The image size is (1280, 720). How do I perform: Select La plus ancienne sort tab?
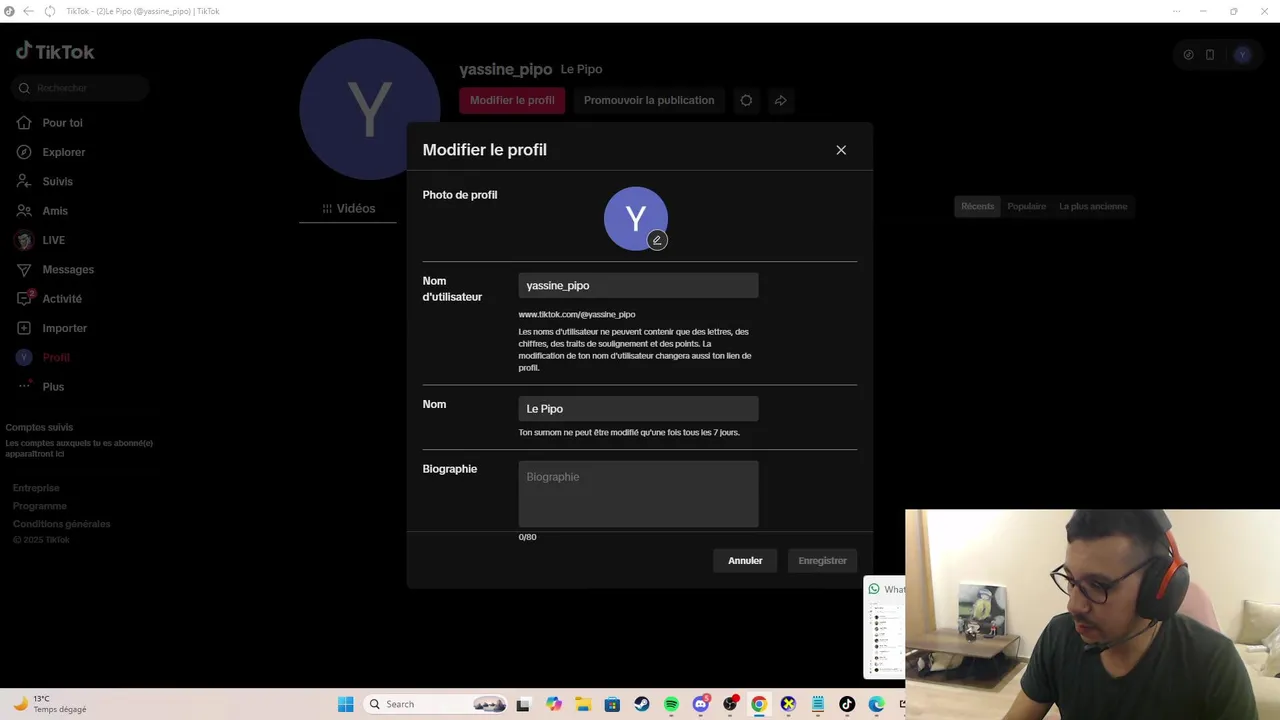[x=1093, y=206]
